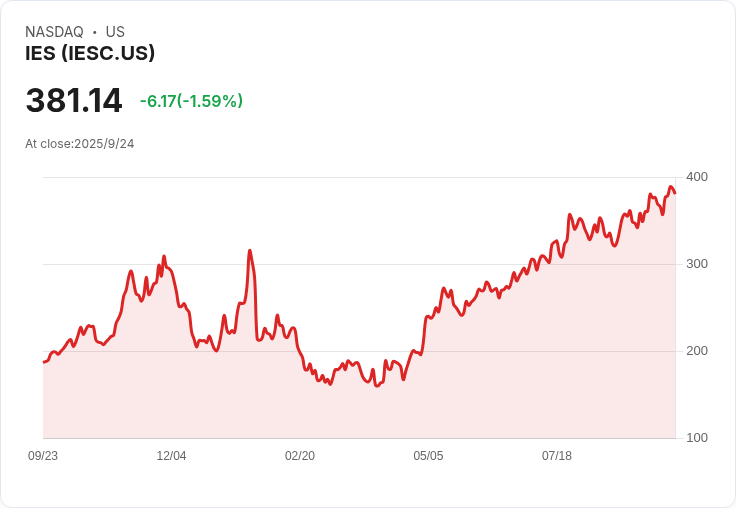Click the 200 y-axis label

(x=697, y=351)
